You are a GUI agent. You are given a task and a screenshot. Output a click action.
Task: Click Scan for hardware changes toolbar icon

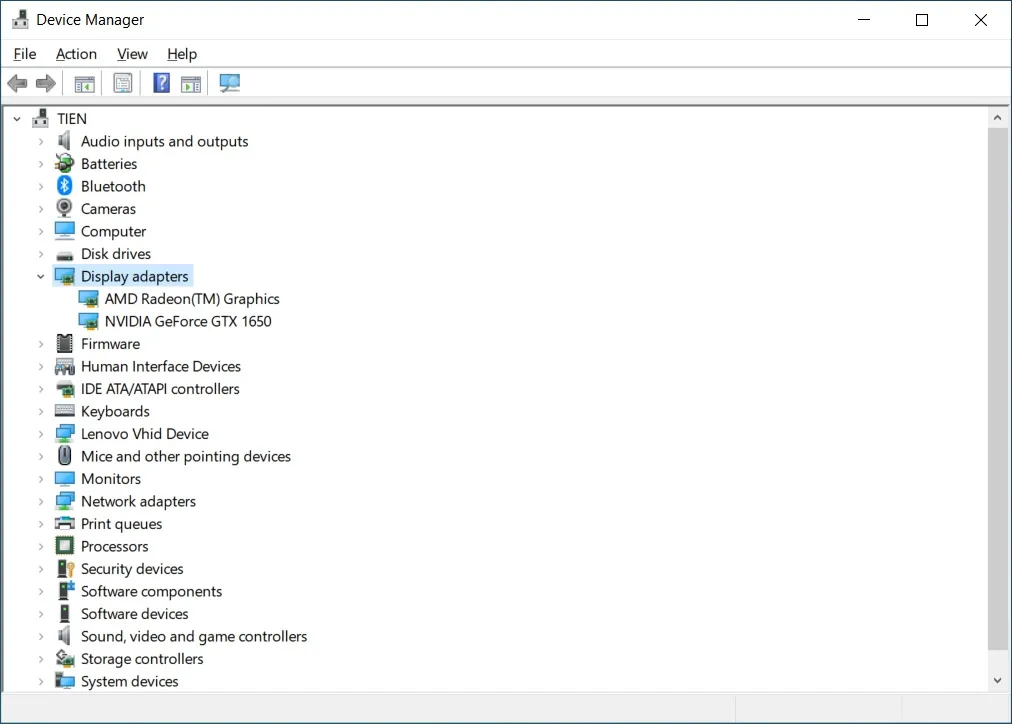coord(230,84)
